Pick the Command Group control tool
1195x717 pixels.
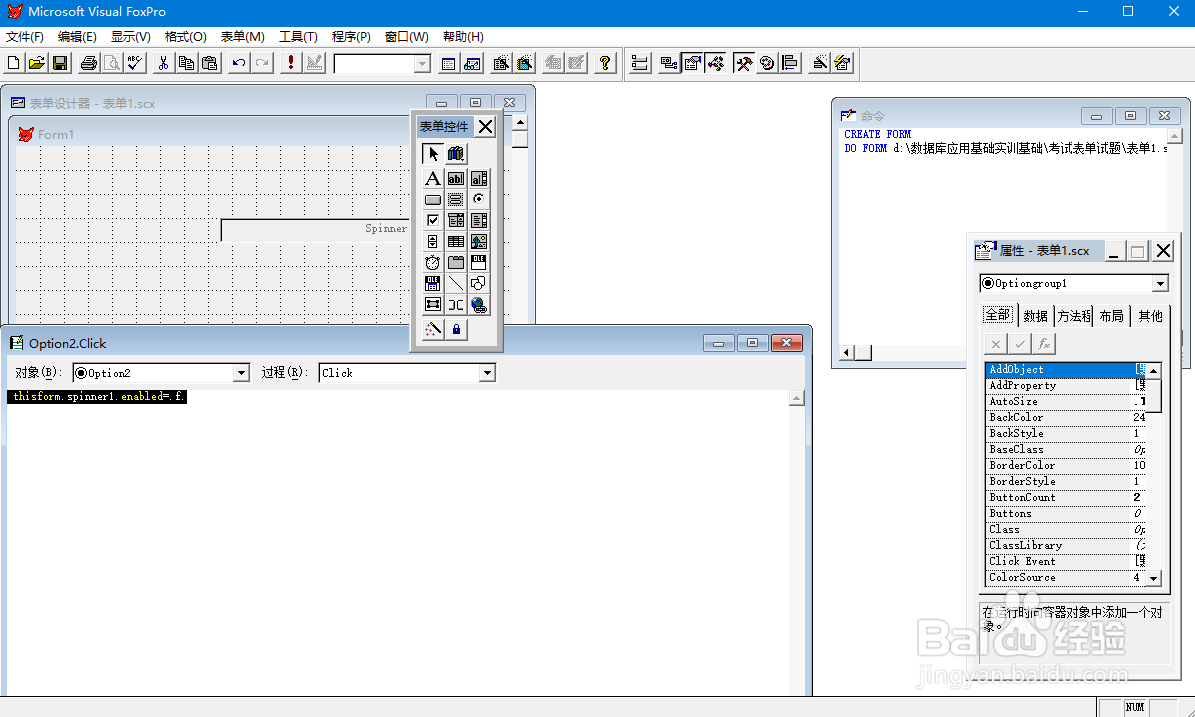[456, 200]
